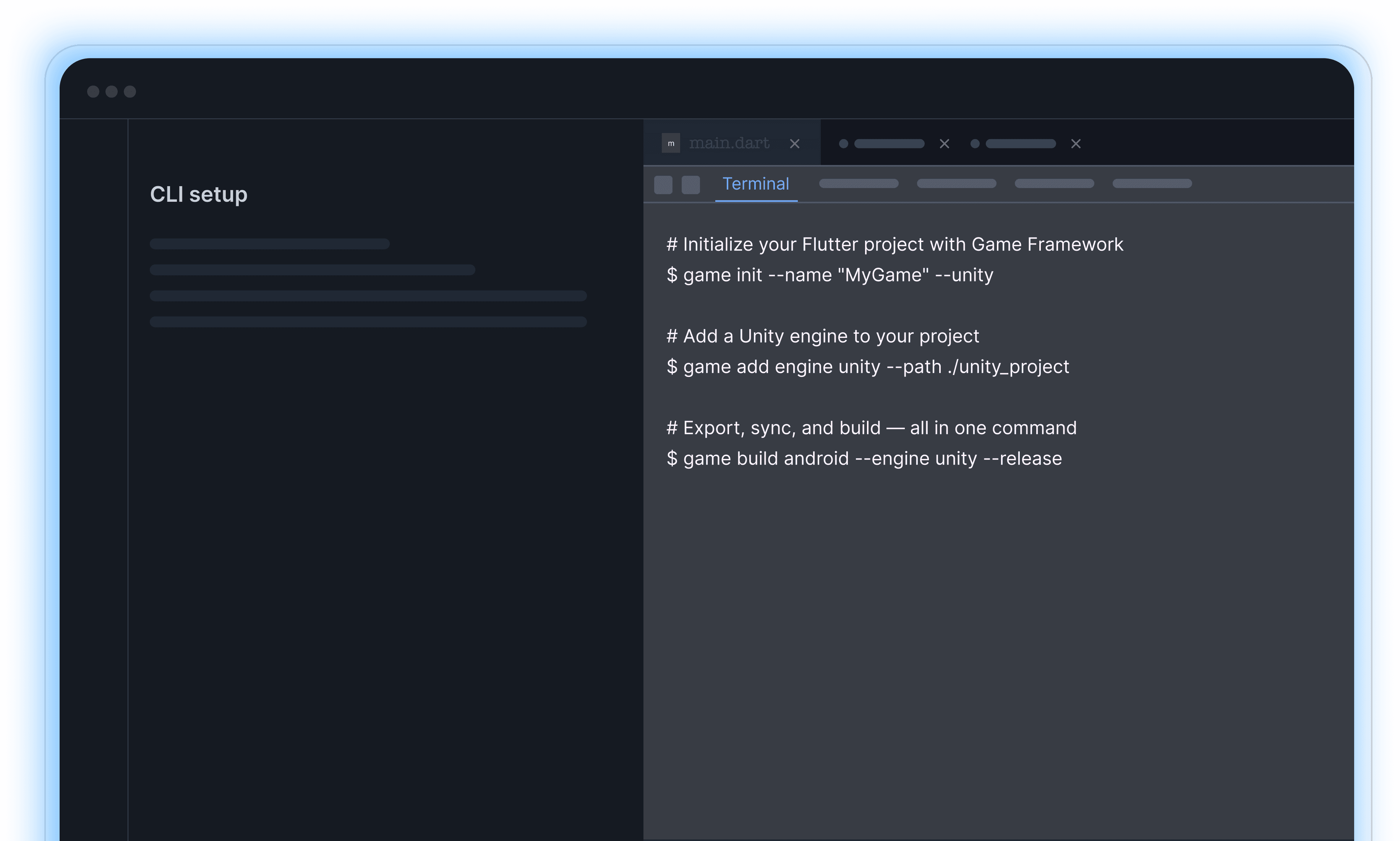Click the dot icon on the second editor tab
Screen dimensions: 1400x841
click(x=843, y=143)
